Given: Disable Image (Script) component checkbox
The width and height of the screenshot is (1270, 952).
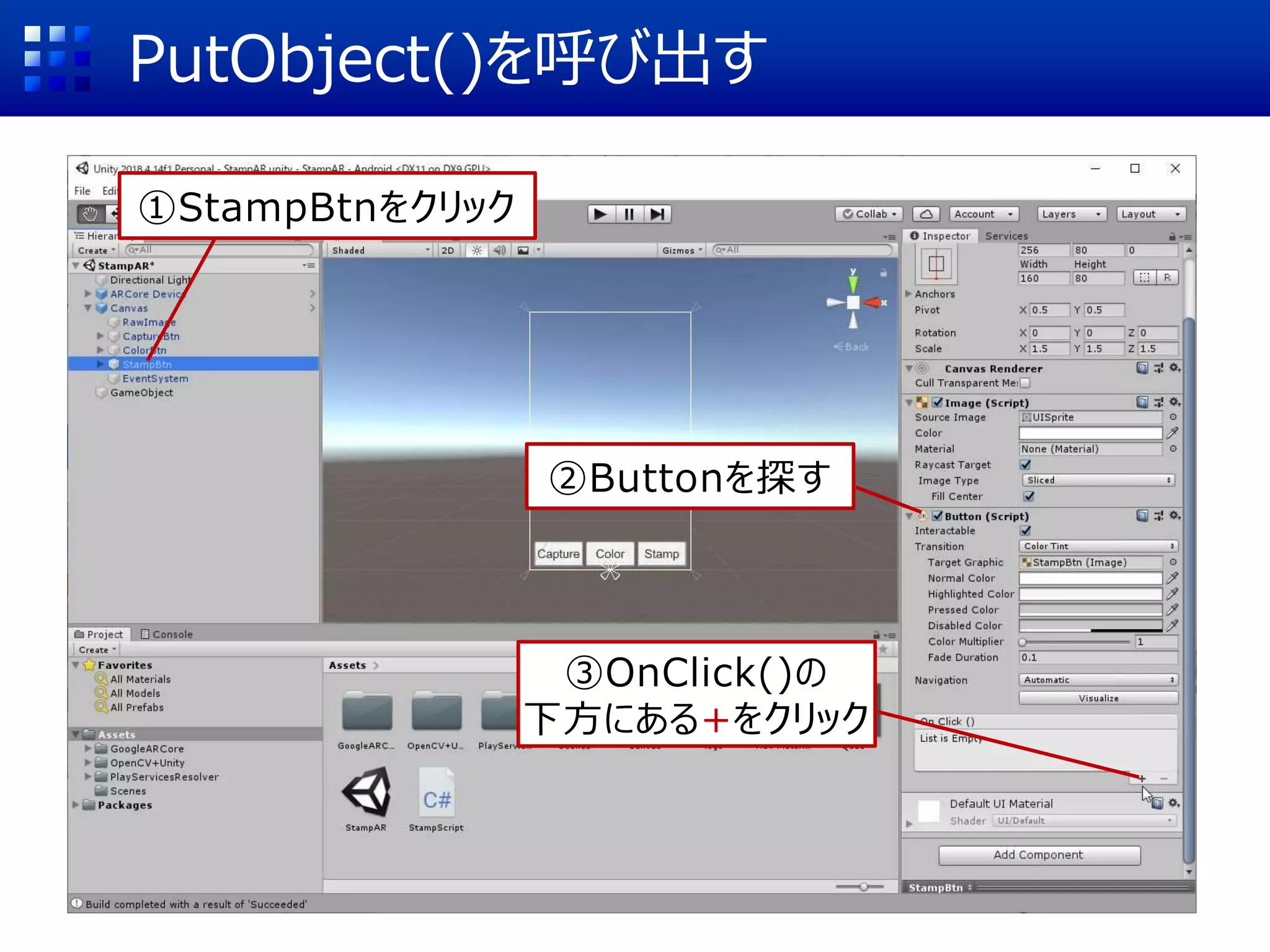Looking at the screenshot, I should (x=937, y=402).
